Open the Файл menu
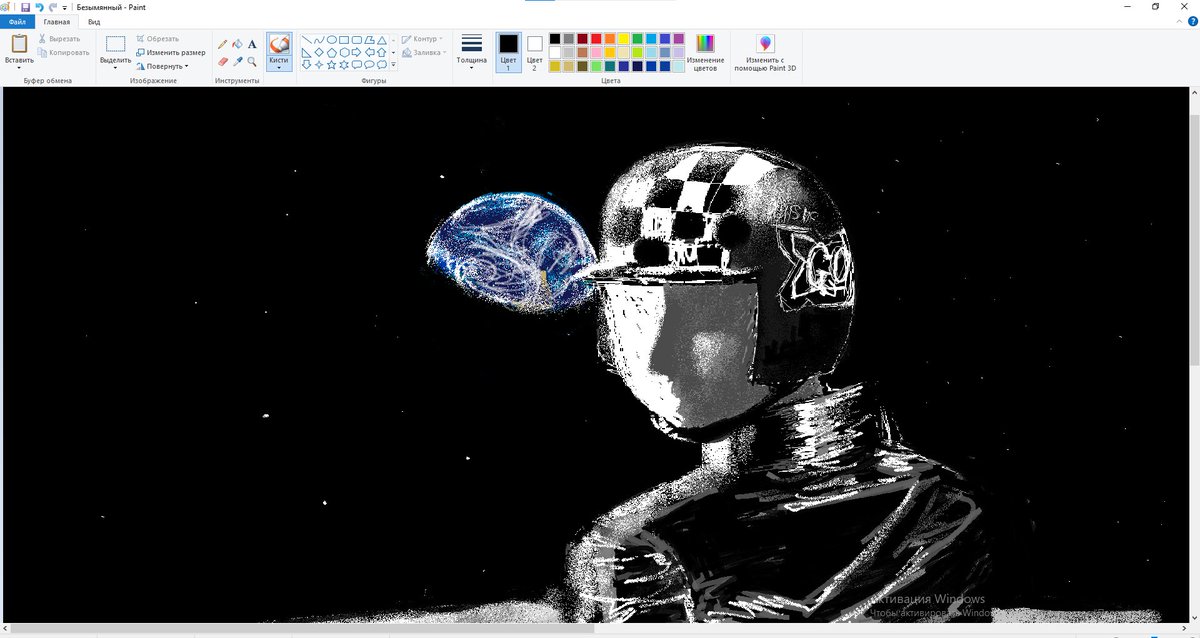The image size is (1200, 638). pyautogui.click(x=17, y=21)
